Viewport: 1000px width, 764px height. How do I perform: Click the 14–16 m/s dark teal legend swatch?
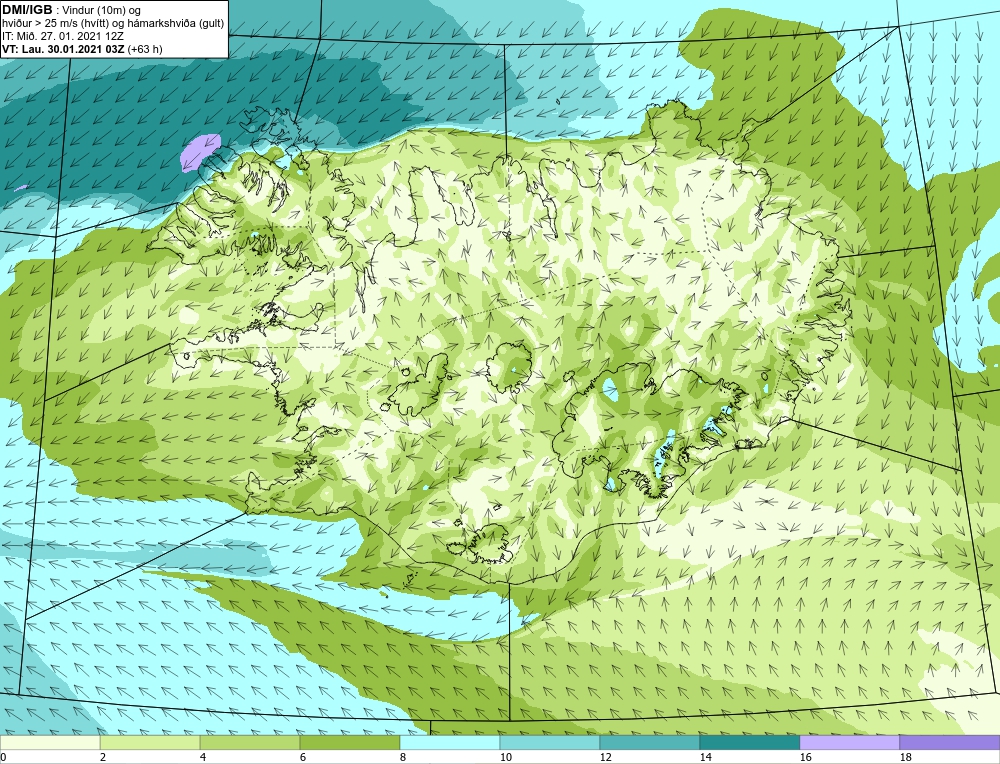[x=749, y=743]
